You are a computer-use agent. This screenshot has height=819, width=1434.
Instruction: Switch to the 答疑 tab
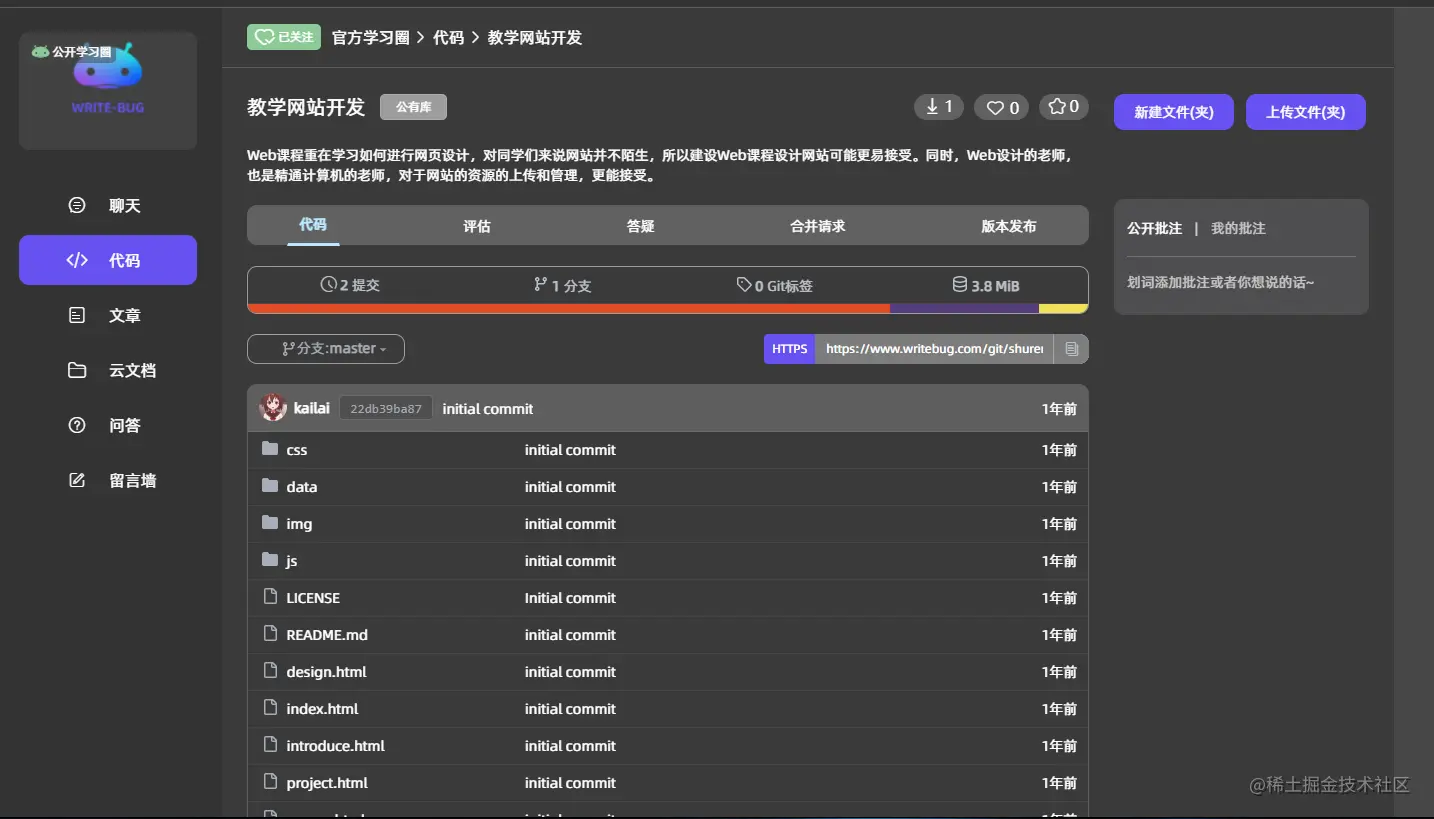pos(641,226)
